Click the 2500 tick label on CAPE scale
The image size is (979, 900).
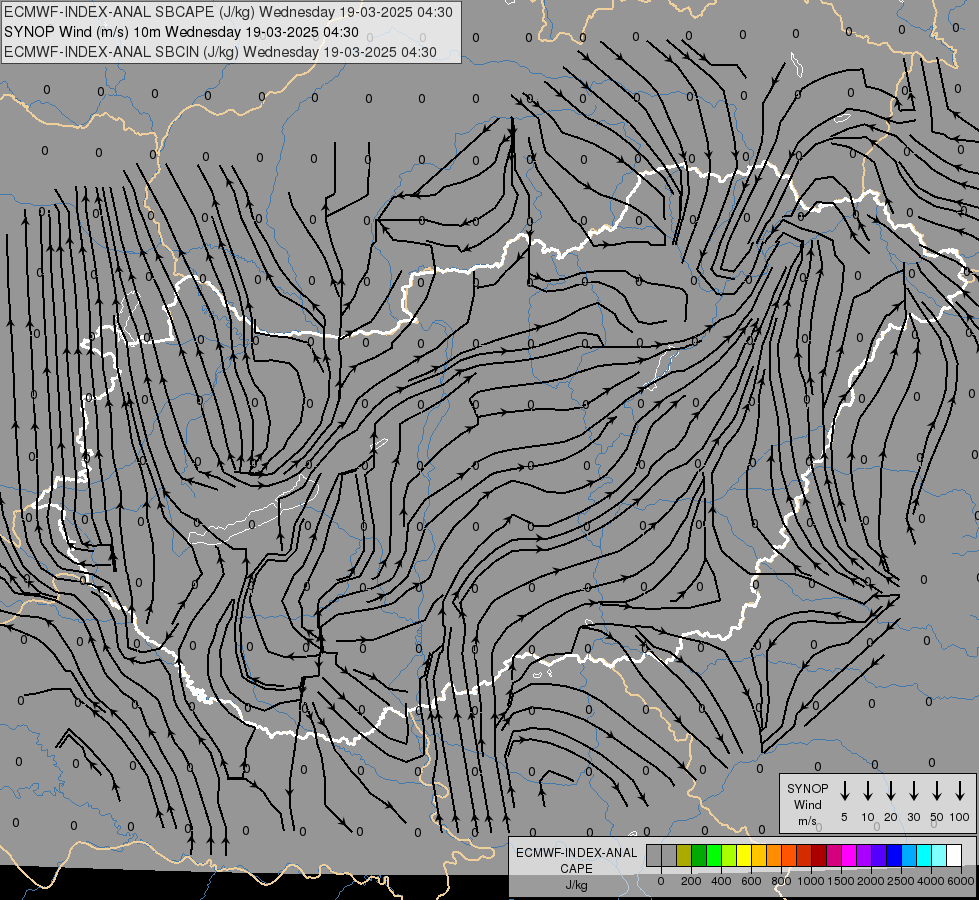901,881
